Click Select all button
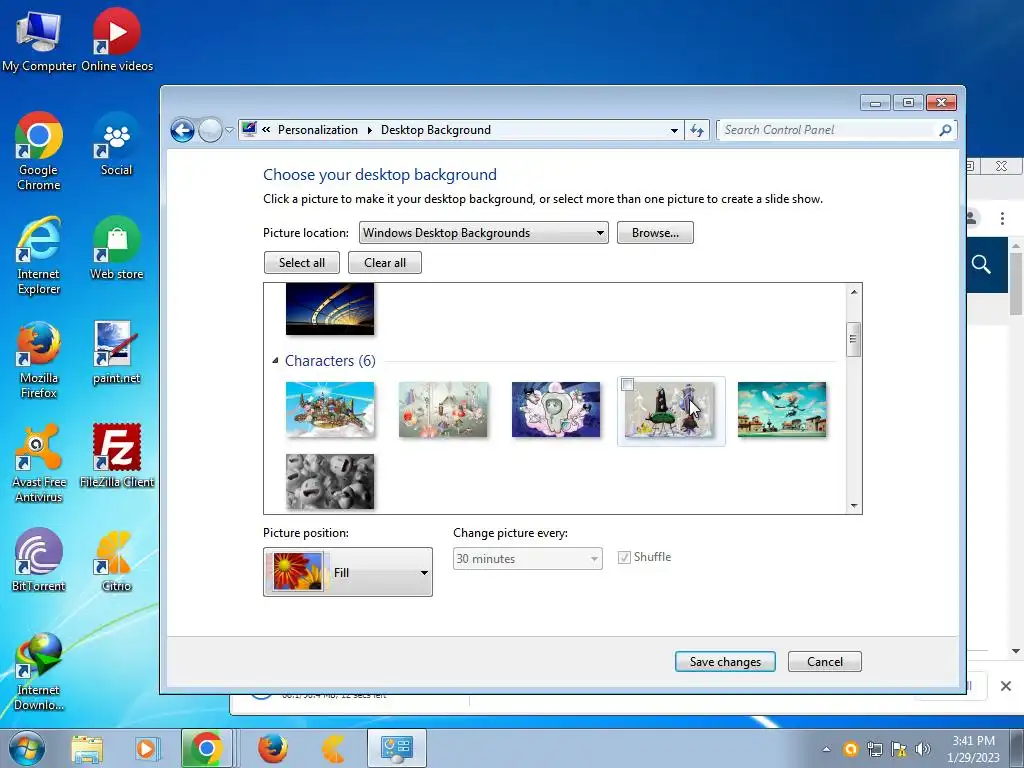 click(302, 263)
